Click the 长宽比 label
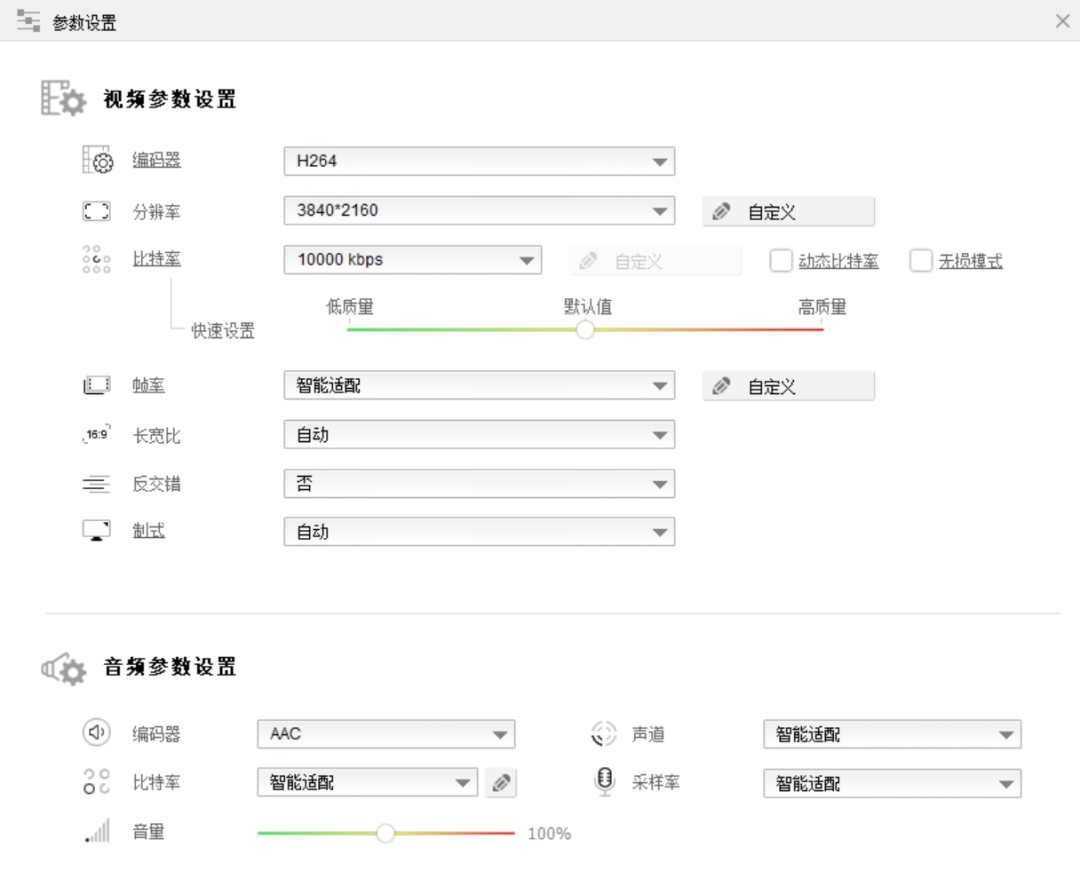Screen dimensions: 1080x886 pos(156,435)
